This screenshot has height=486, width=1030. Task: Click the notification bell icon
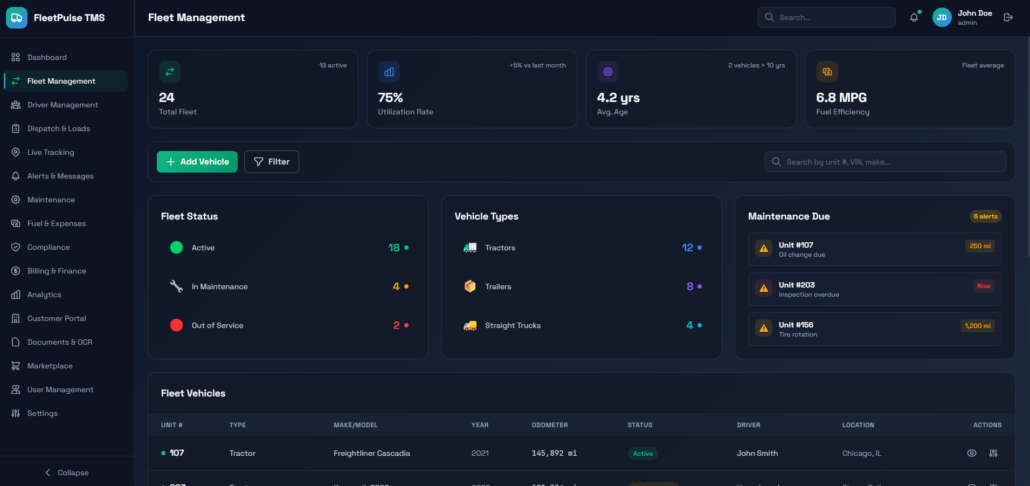[x=914, y=17]
